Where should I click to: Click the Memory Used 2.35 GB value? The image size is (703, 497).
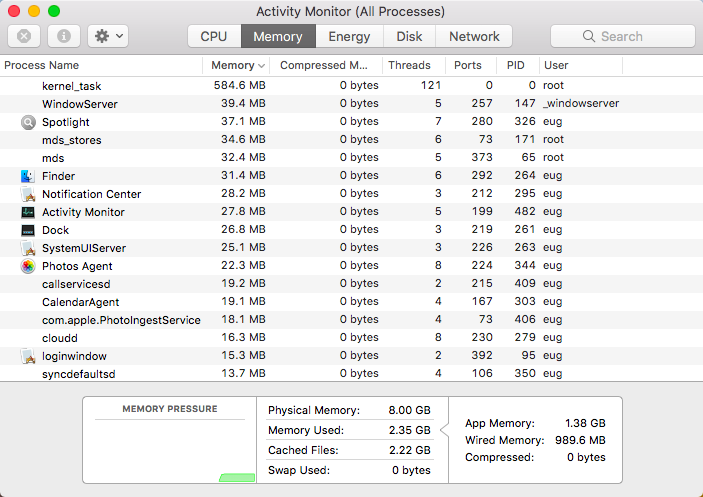(x=409, y=430)
